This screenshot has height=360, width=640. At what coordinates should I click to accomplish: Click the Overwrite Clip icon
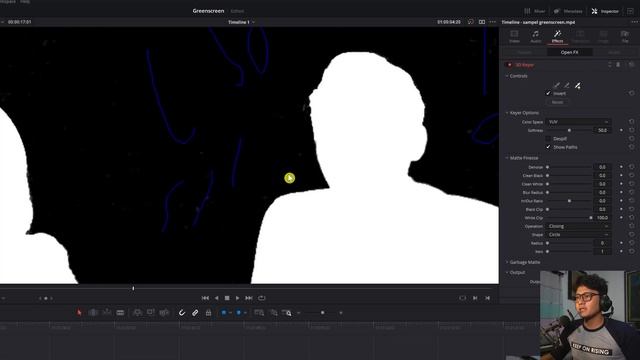click(151, 313)
